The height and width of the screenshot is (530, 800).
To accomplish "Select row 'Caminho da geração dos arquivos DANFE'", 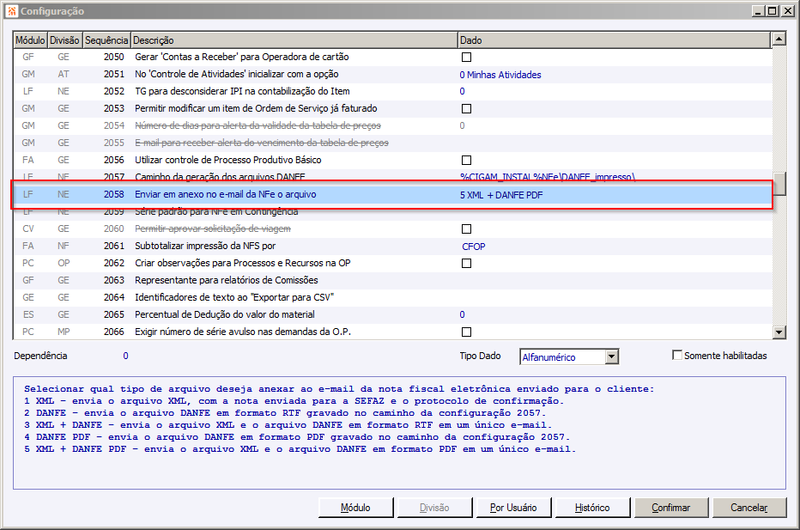I will point(392,176).
